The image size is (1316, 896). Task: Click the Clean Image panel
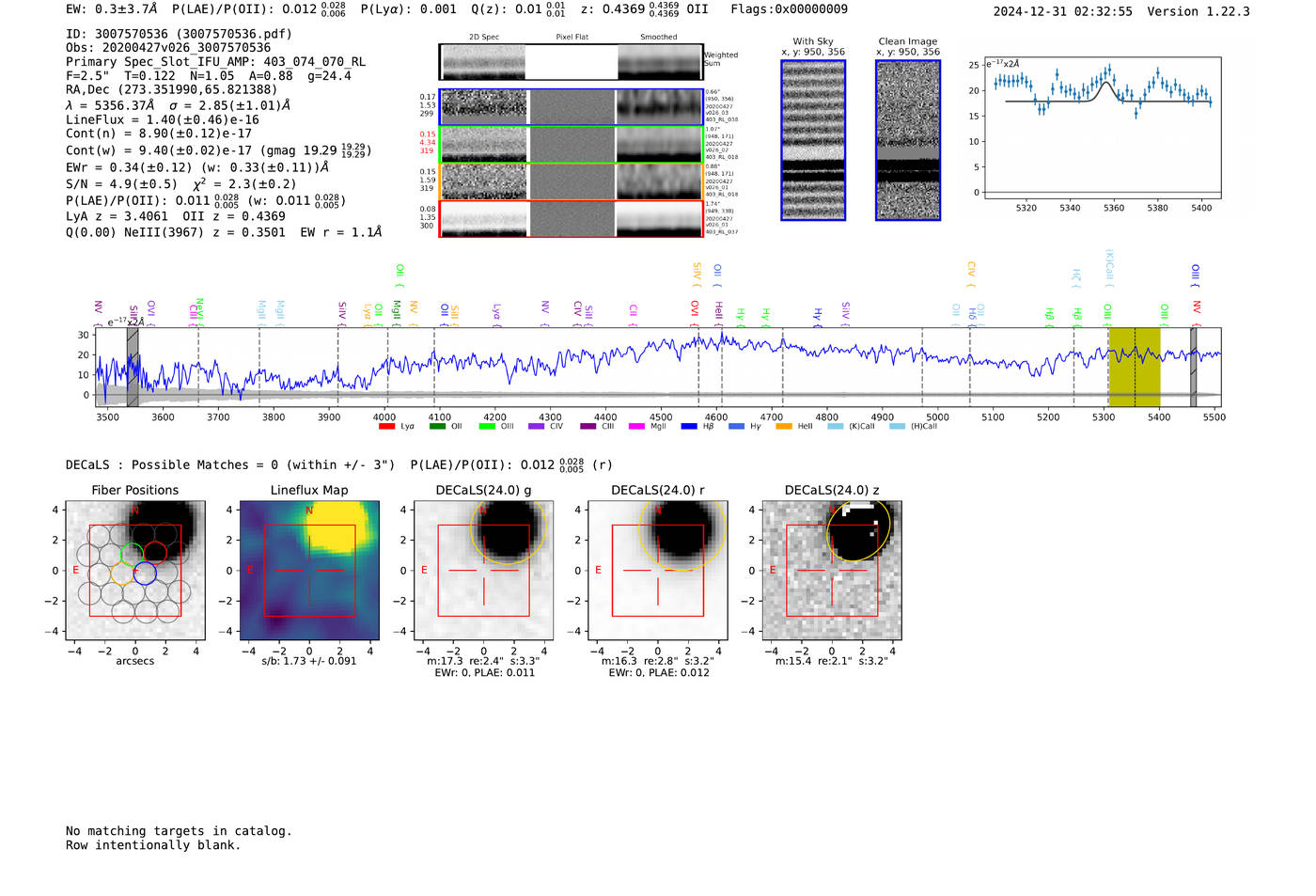[x=908, y=140]
